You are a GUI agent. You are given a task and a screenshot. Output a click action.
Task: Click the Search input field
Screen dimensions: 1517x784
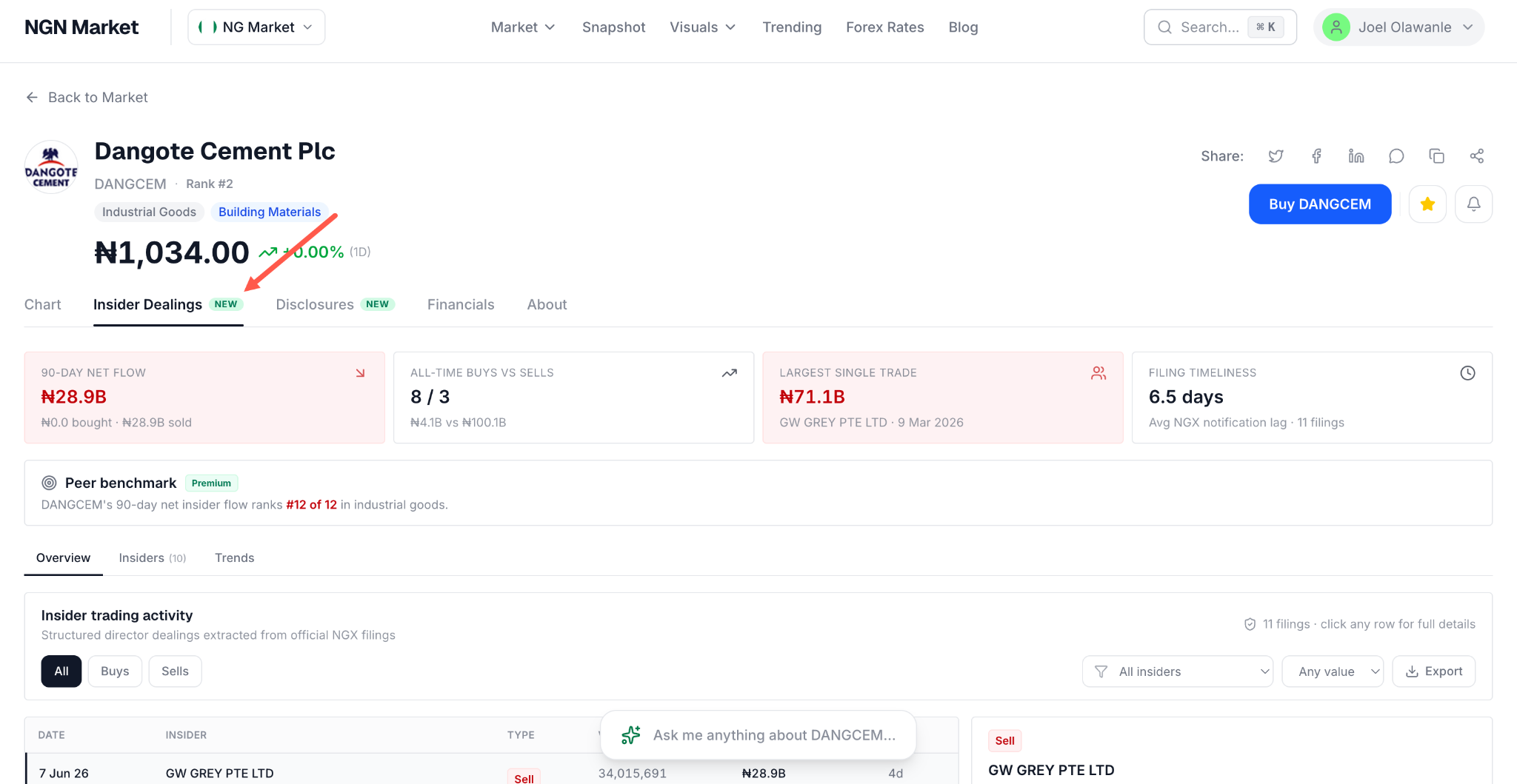[1220, 27]
